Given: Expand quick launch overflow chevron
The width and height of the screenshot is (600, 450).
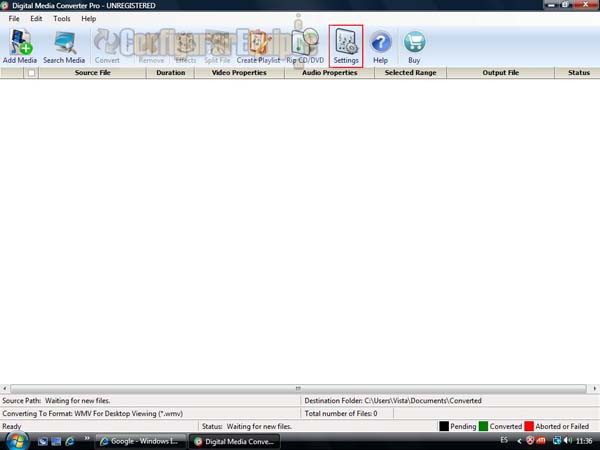Looking at the screenshot, I should [87, 438].
